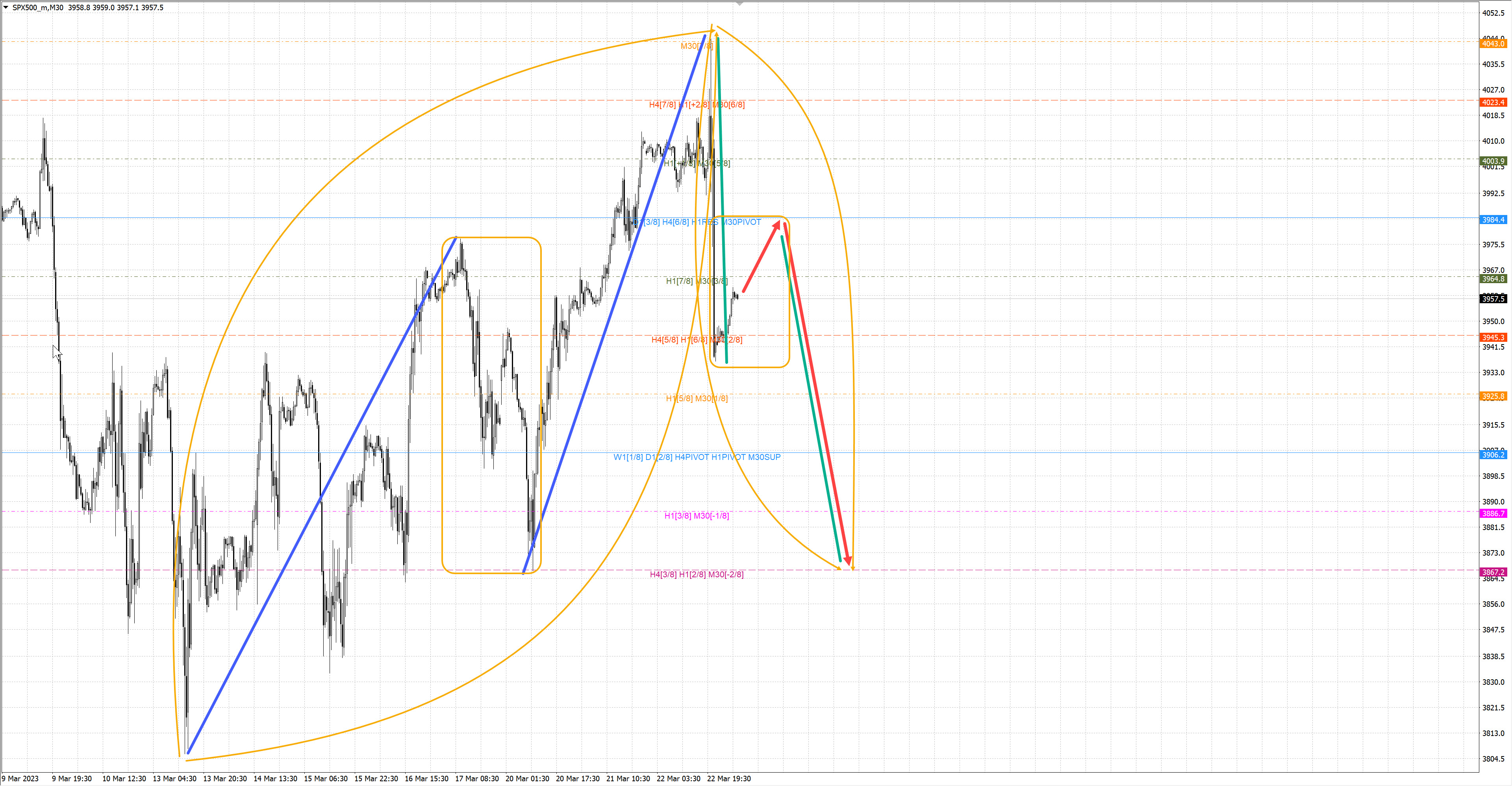
Task: Click the SPX500_m,M30 chart title text
Action: [x=37, y=7]
